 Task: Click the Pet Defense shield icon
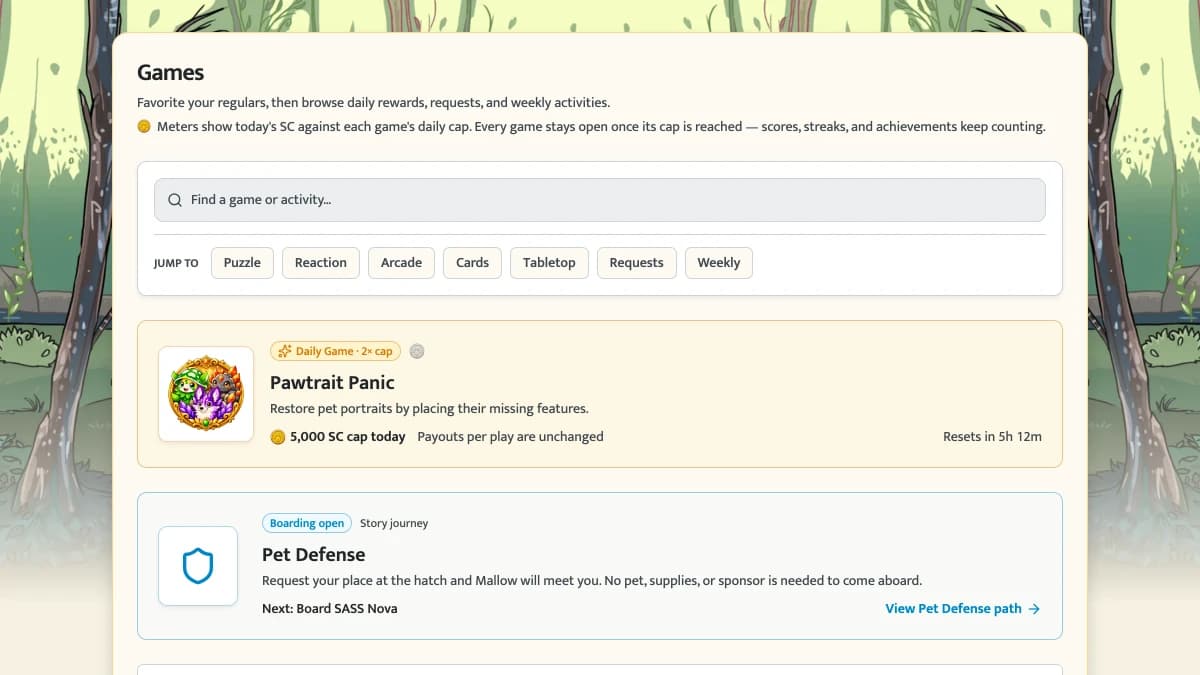pos(198,566)
